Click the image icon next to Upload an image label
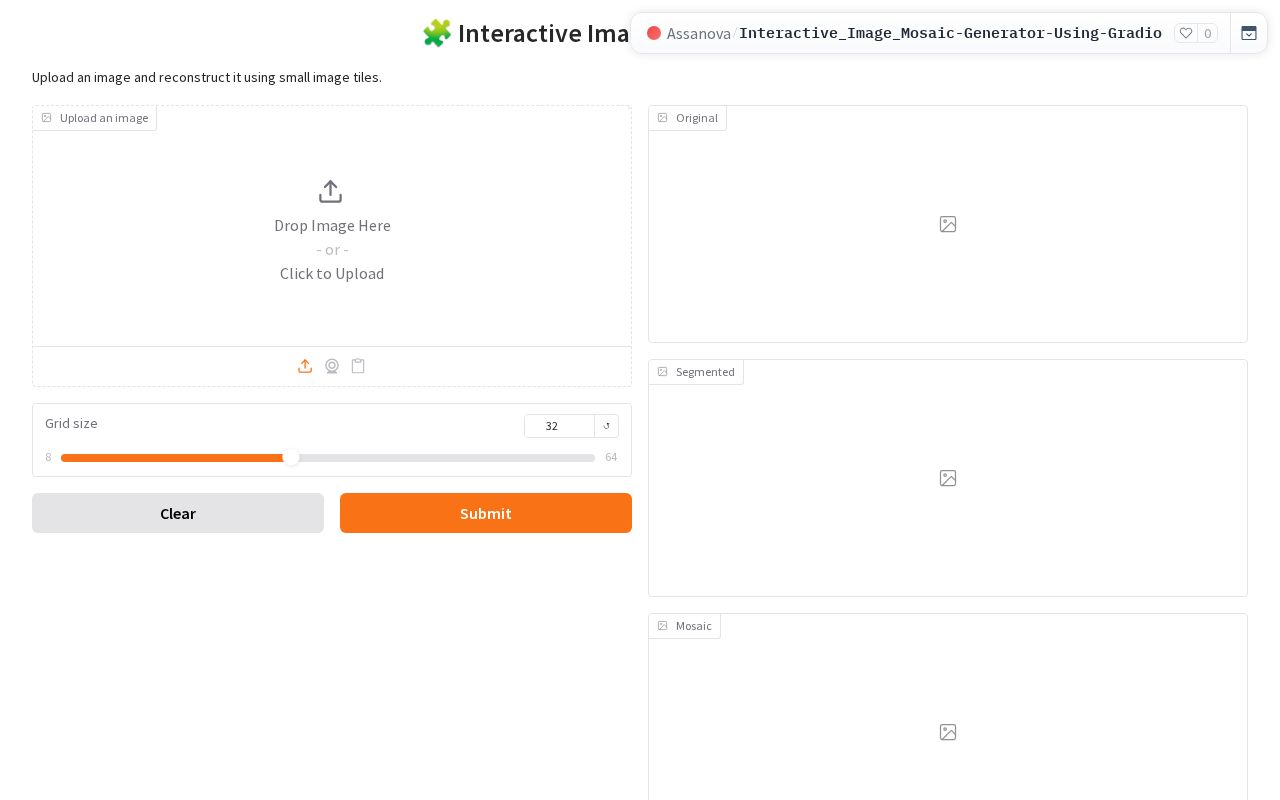Image resolution: width=1280 pixels, height=800 pixels. click(46, 118)
